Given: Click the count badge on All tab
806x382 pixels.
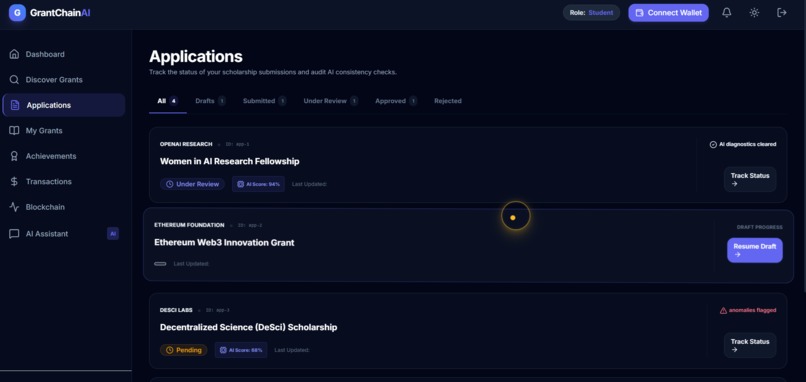Looking at the screenshot, I should (x=174, y=101).
